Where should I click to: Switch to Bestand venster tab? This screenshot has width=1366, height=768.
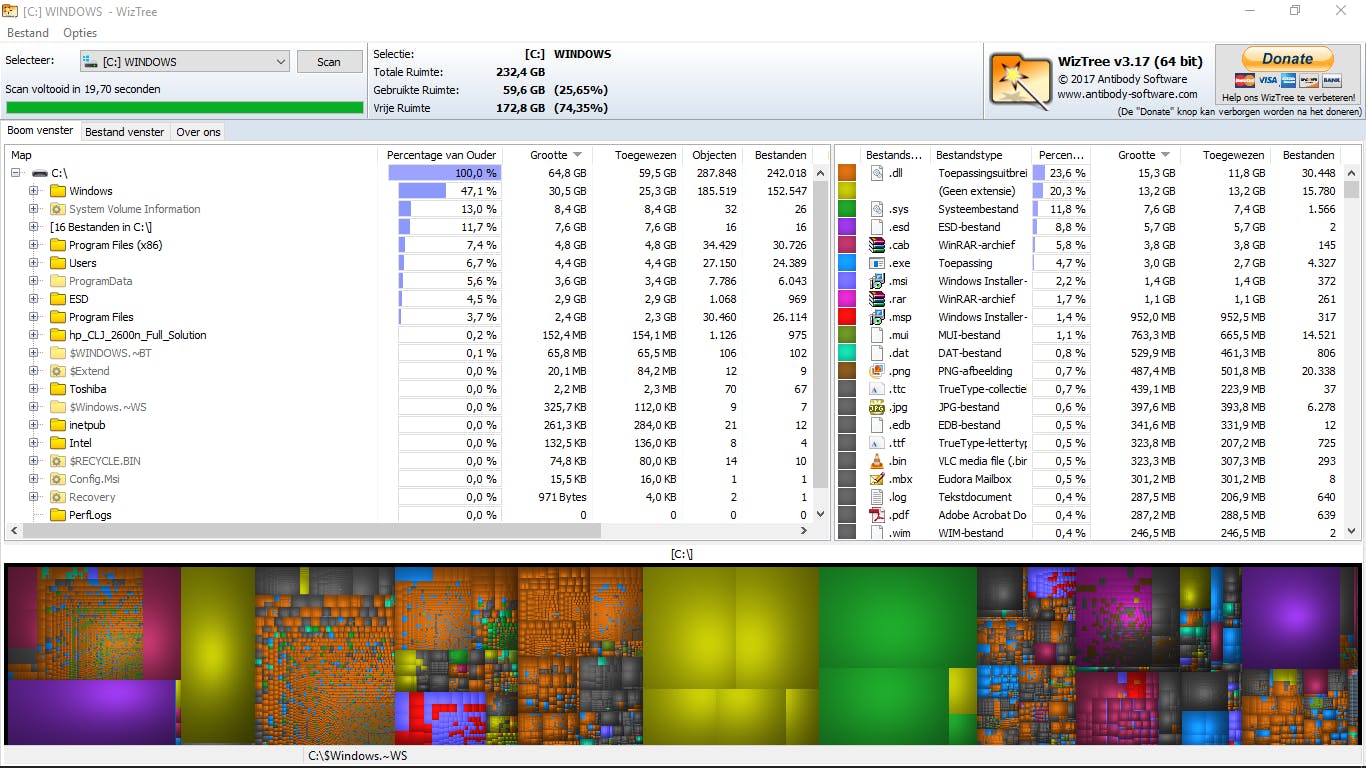[x=125, y=132]
